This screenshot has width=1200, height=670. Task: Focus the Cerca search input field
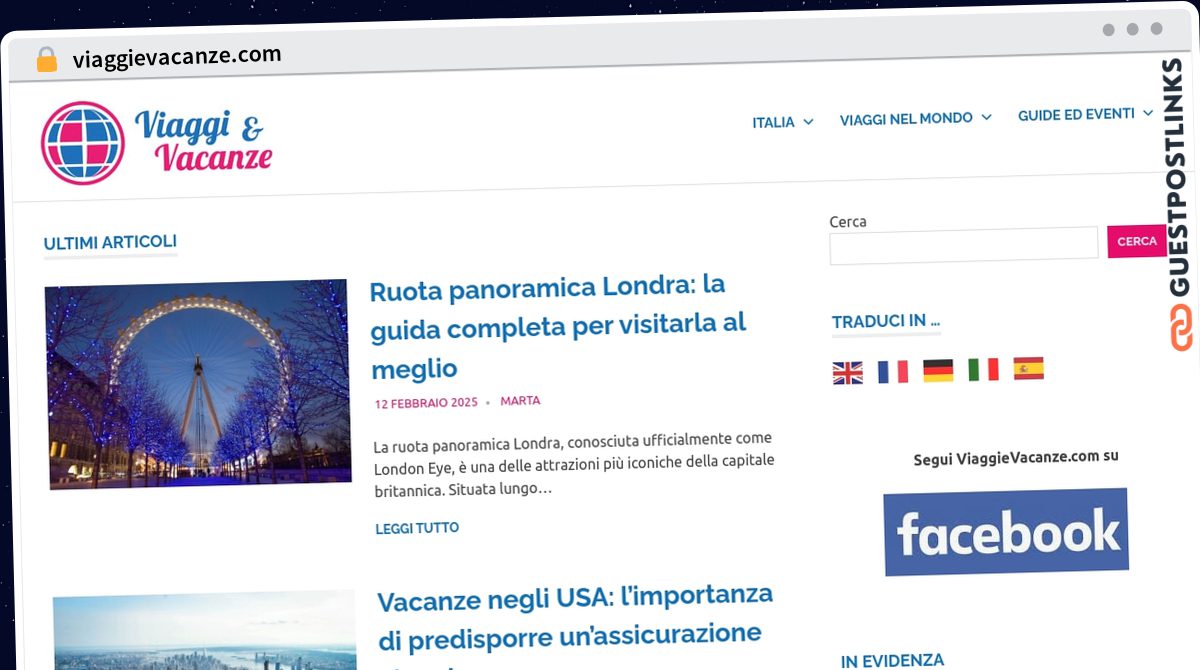(x=964, y=245)
